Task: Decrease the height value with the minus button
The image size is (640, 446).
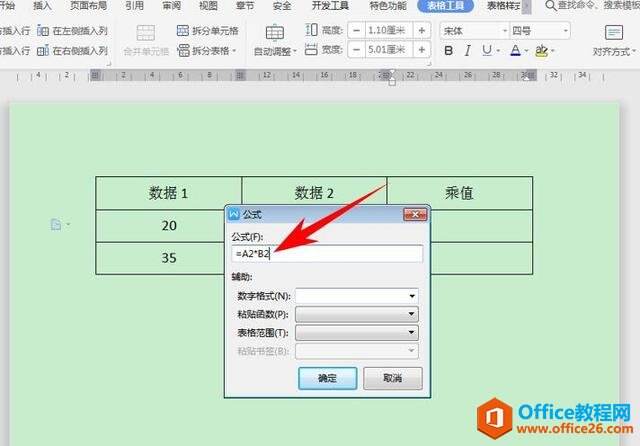Action: [x=356, y=30]
